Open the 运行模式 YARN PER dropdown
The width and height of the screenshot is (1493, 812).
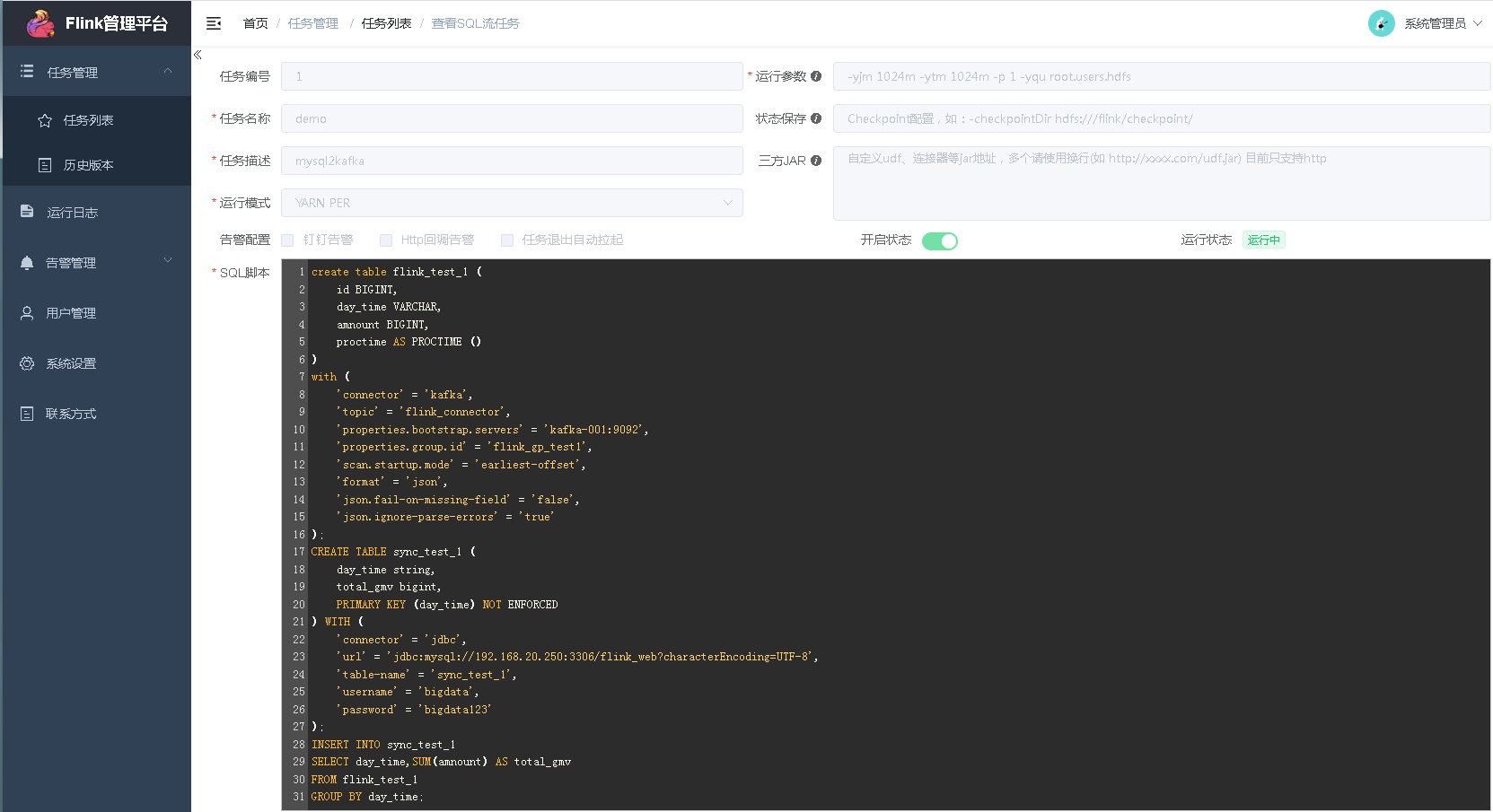coord(511,203)
